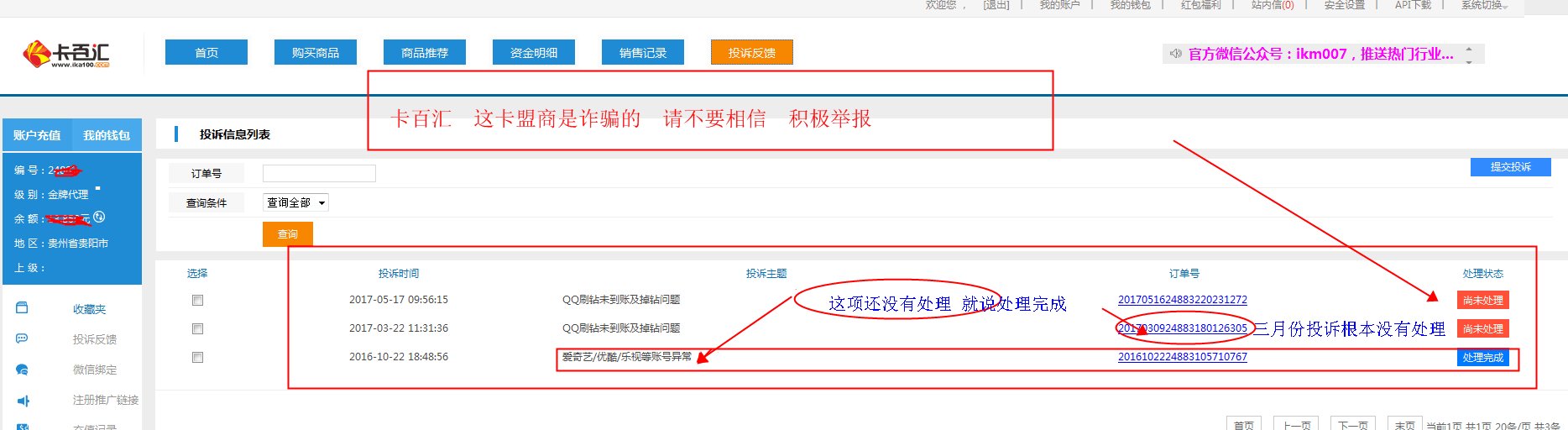Expand the 系统切换 dropdown in top bar
This screenshot has height=430, width=1568.
[x=1484, y=5]
